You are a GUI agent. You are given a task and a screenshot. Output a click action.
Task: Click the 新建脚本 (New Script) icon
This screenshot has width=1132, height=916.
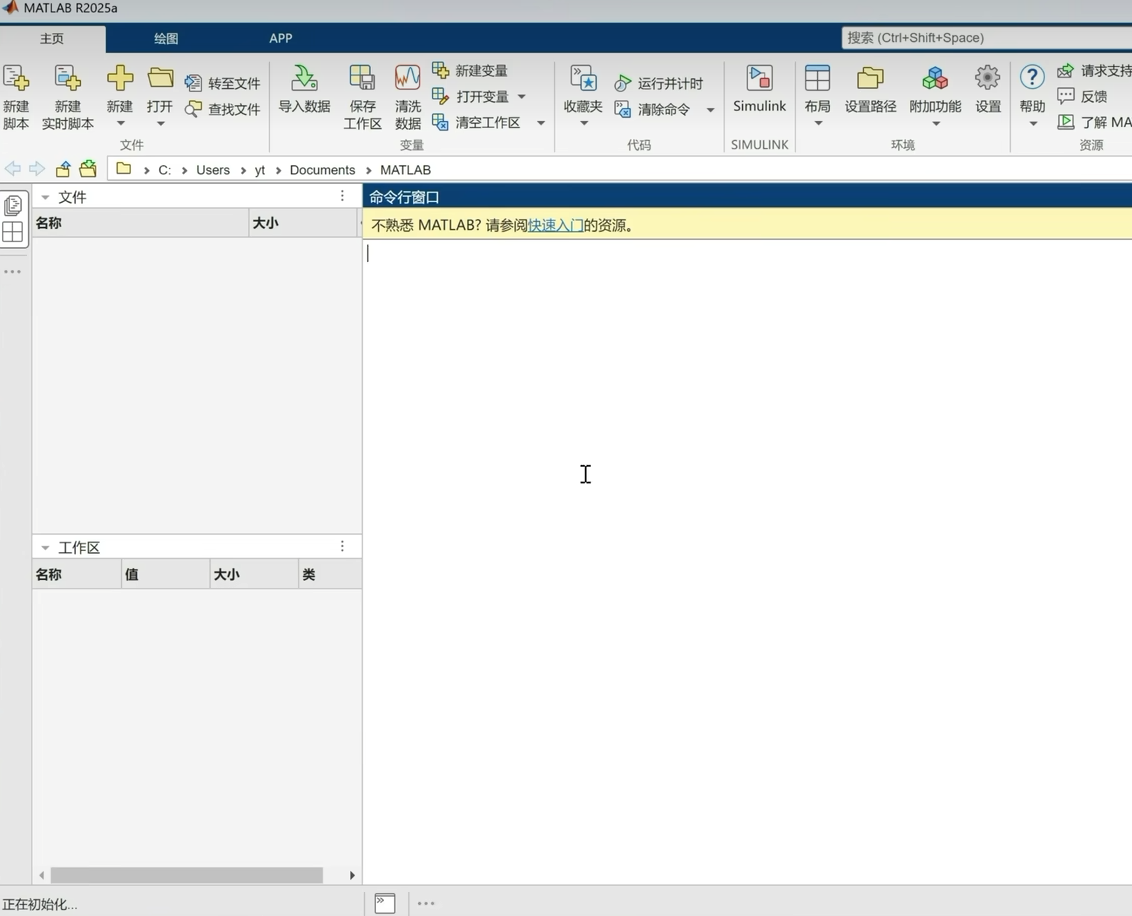(16, 79)
